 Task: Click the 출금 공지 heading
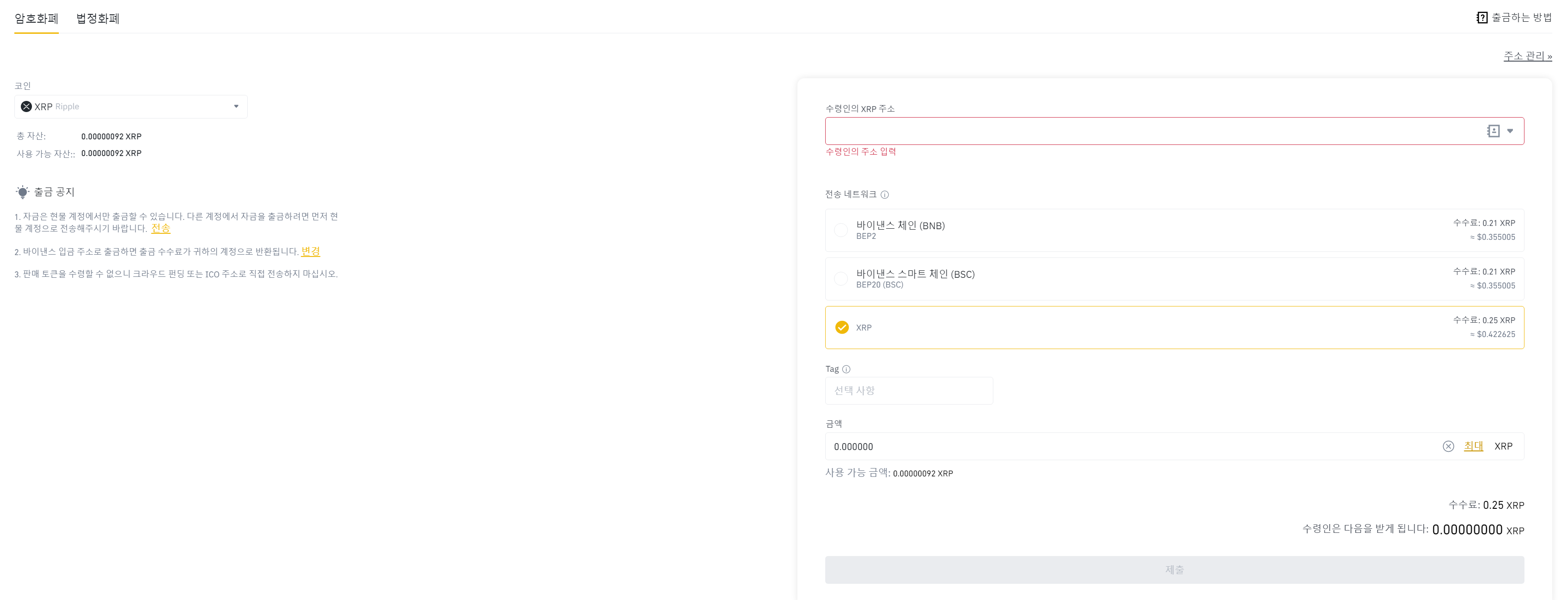tap(54, 192)
